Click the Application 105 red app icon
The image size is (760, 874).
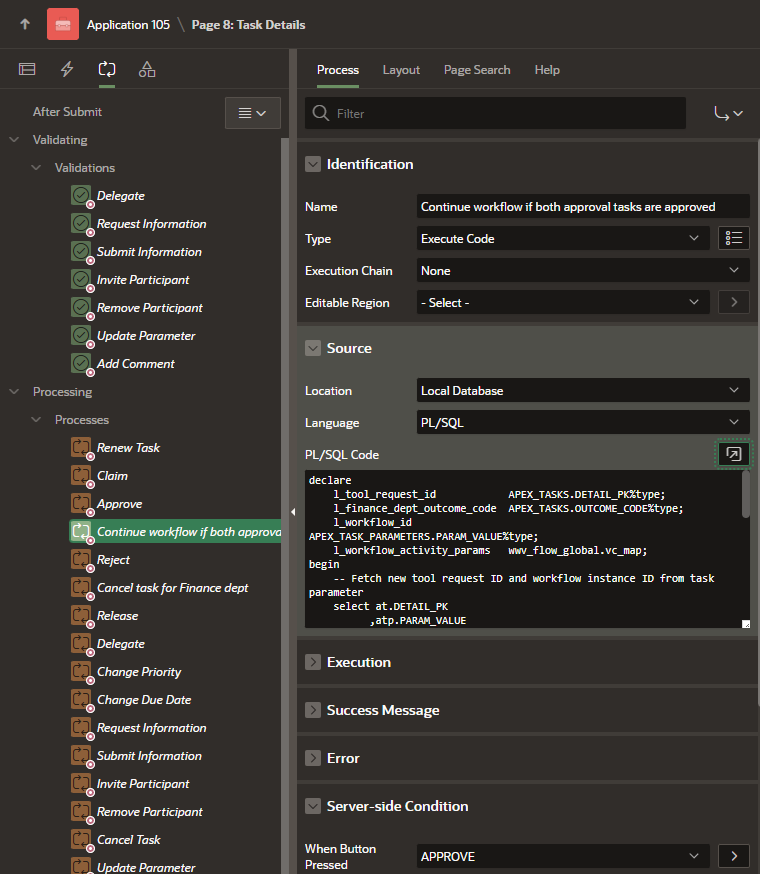63,24
